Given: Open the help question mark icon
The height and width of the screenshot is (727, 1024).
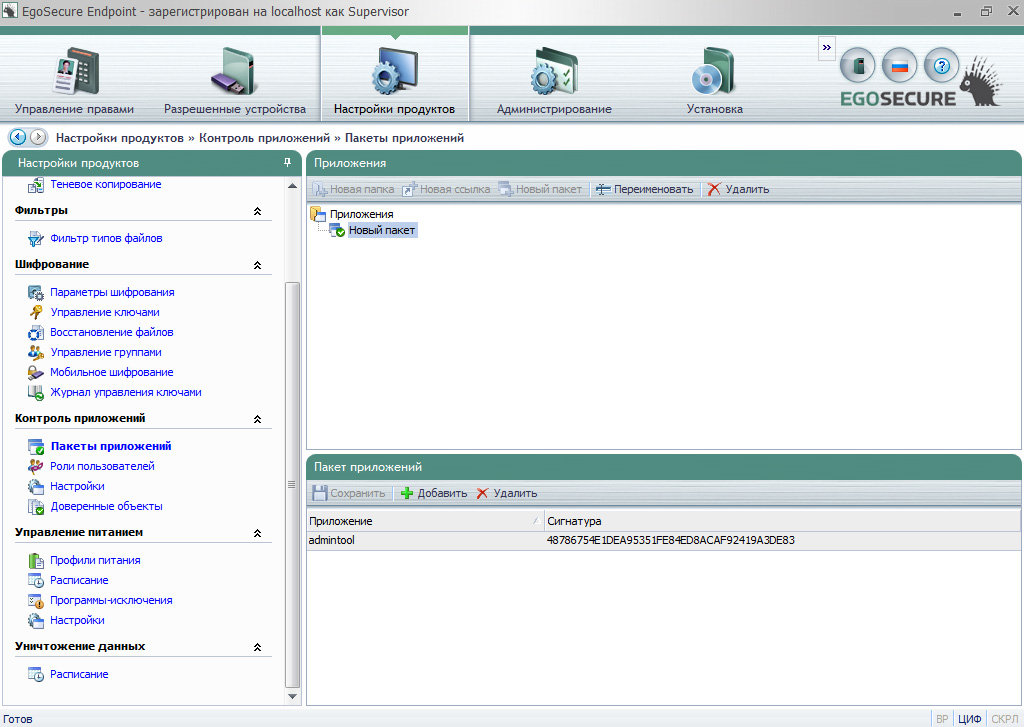Looking at the screenshot, I should tap(941, 66).
